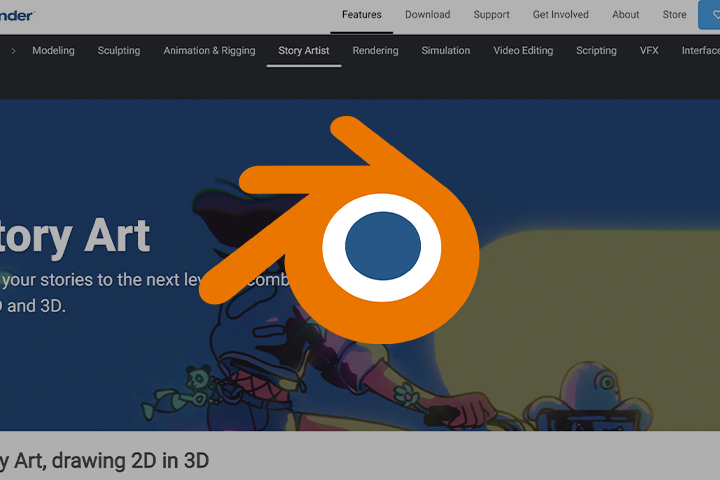
Task: Go to the Download page
Action: point(428,15)
